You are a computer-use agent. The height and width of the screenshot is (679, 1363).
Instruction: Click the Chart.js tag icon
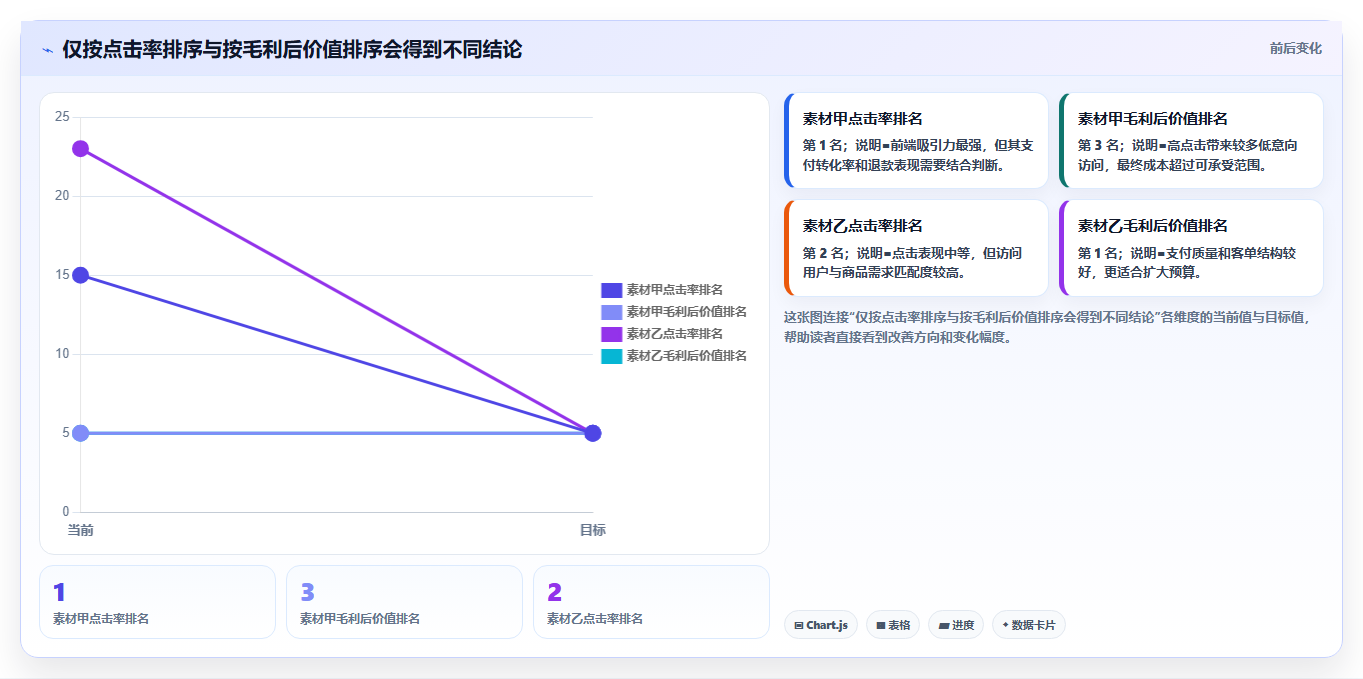[799, 626]
